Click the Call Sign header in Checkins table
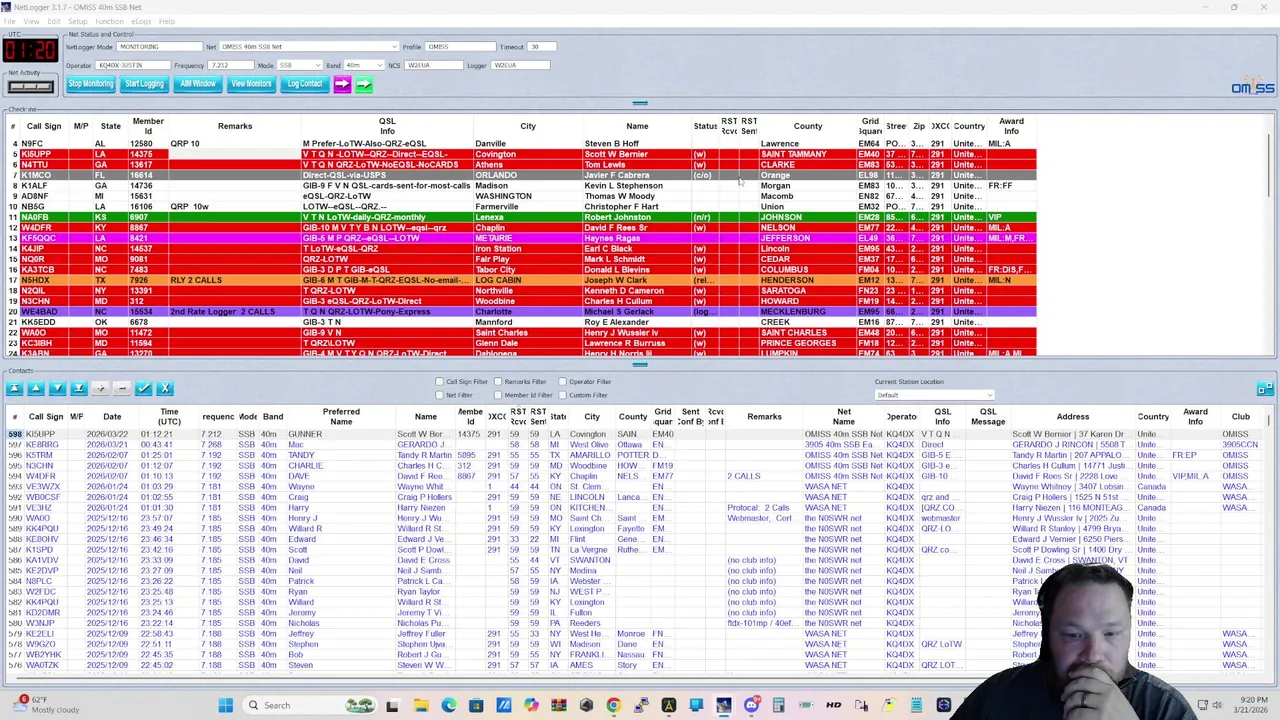The image size is (1280, 720). (44, 126)
